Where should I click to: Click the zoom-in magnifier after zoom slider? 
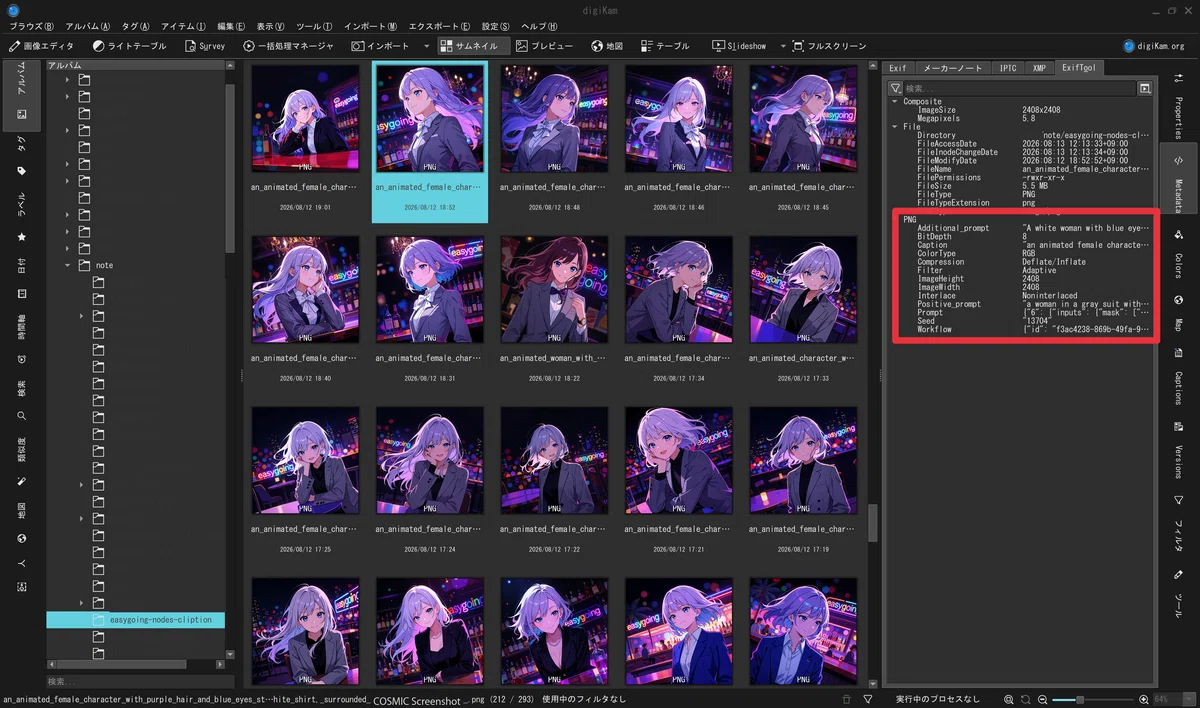click(x=1144, y=699)
